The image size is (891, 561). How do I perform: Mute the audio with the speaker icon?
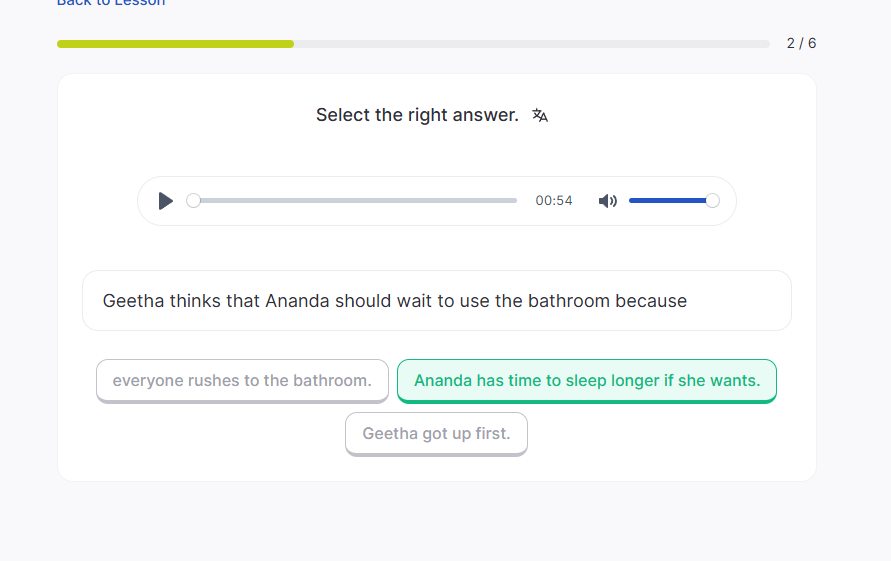(607, 201)
